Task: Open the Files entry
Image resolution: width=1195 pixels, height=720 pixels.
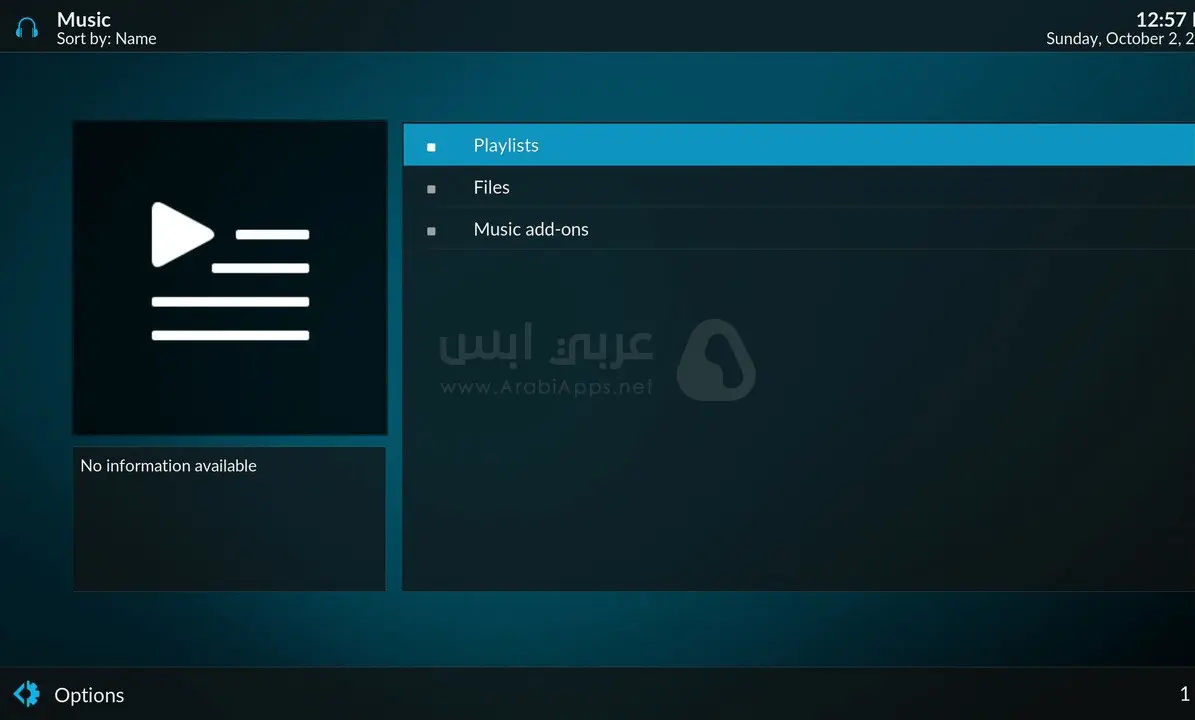Action: [x=491, y=187]
